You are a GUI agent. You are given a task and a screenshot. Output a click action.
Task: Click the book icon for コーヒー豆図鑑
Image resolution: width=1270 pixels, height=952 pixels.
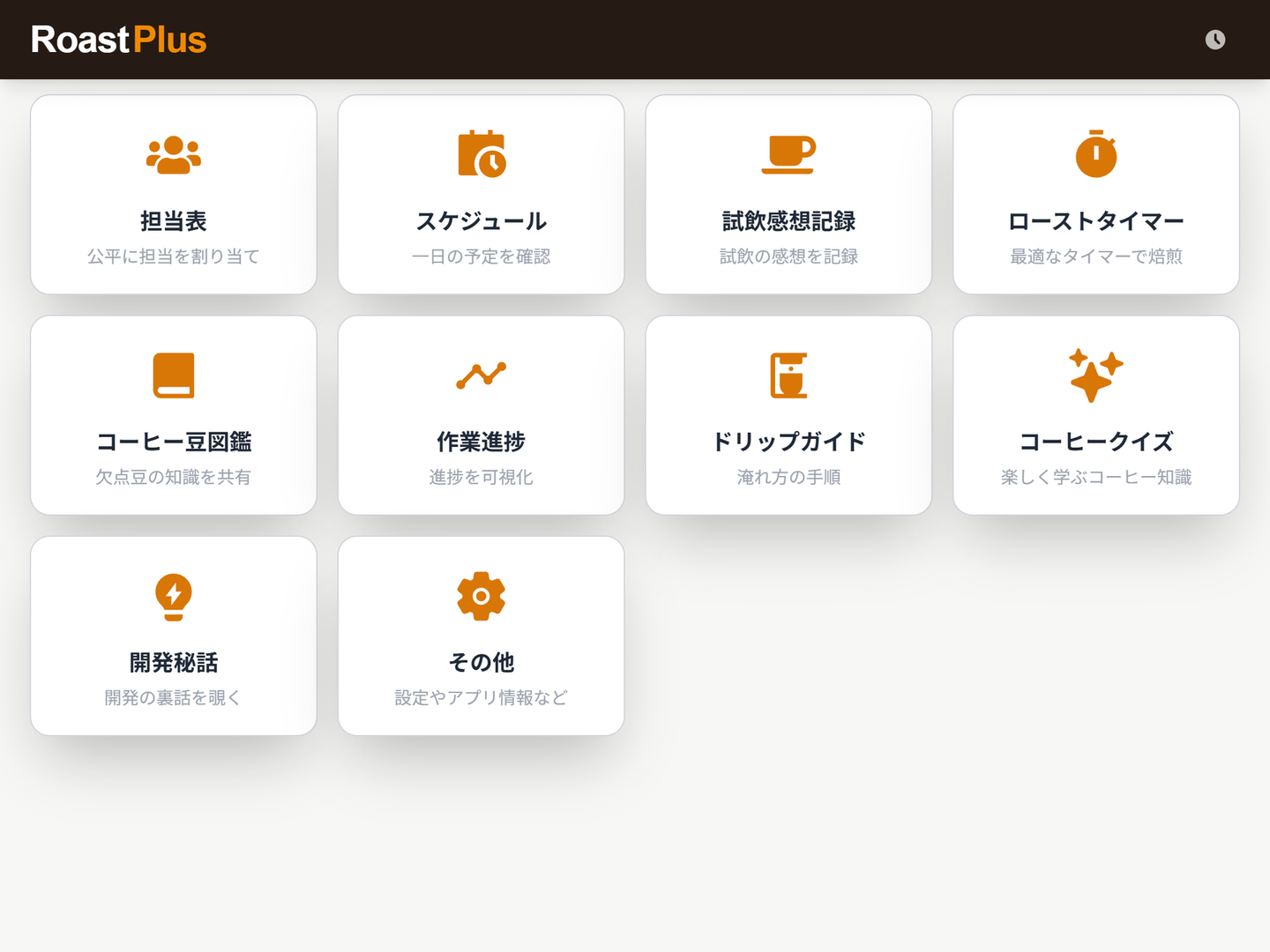[x=174, y=376]
